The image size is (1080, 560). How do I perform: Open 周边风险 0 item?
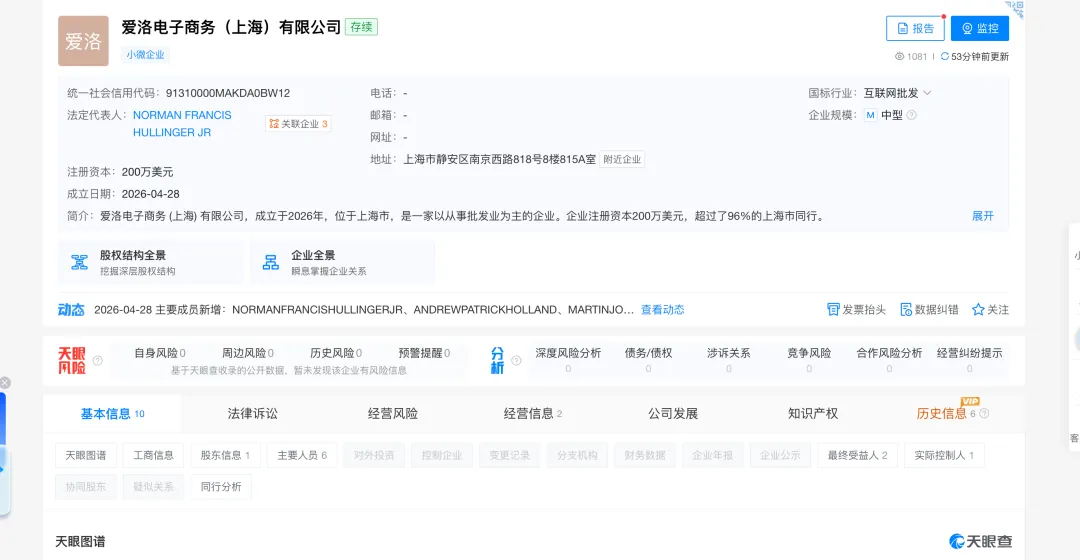pos(248,353)
